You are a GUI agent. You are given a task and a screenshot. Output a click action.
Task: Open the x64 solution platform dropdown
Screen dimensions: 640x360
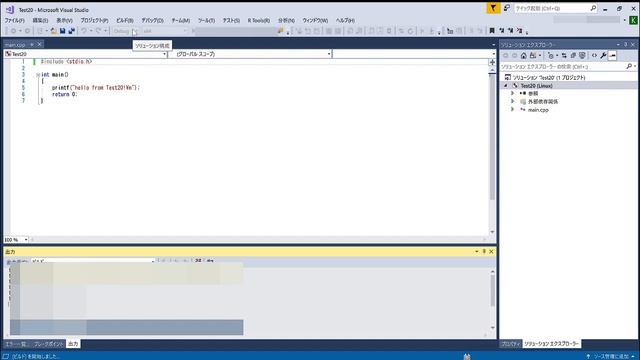coord(165,31)
